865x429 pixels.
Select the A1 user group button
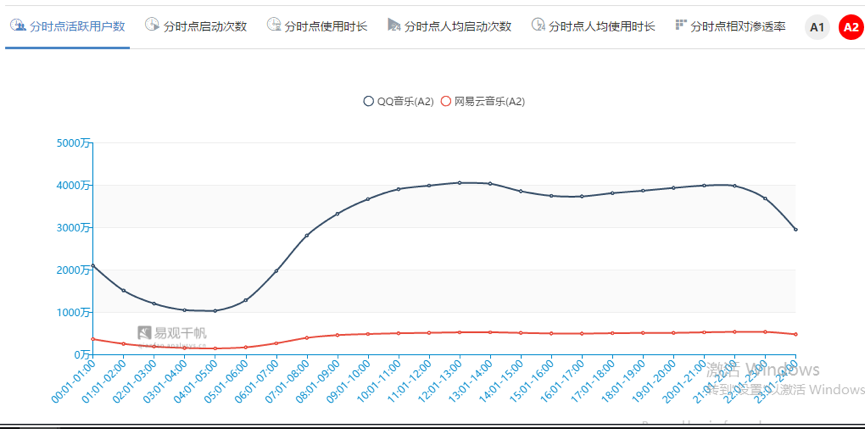pyautogui.click(x=817, y=27)
